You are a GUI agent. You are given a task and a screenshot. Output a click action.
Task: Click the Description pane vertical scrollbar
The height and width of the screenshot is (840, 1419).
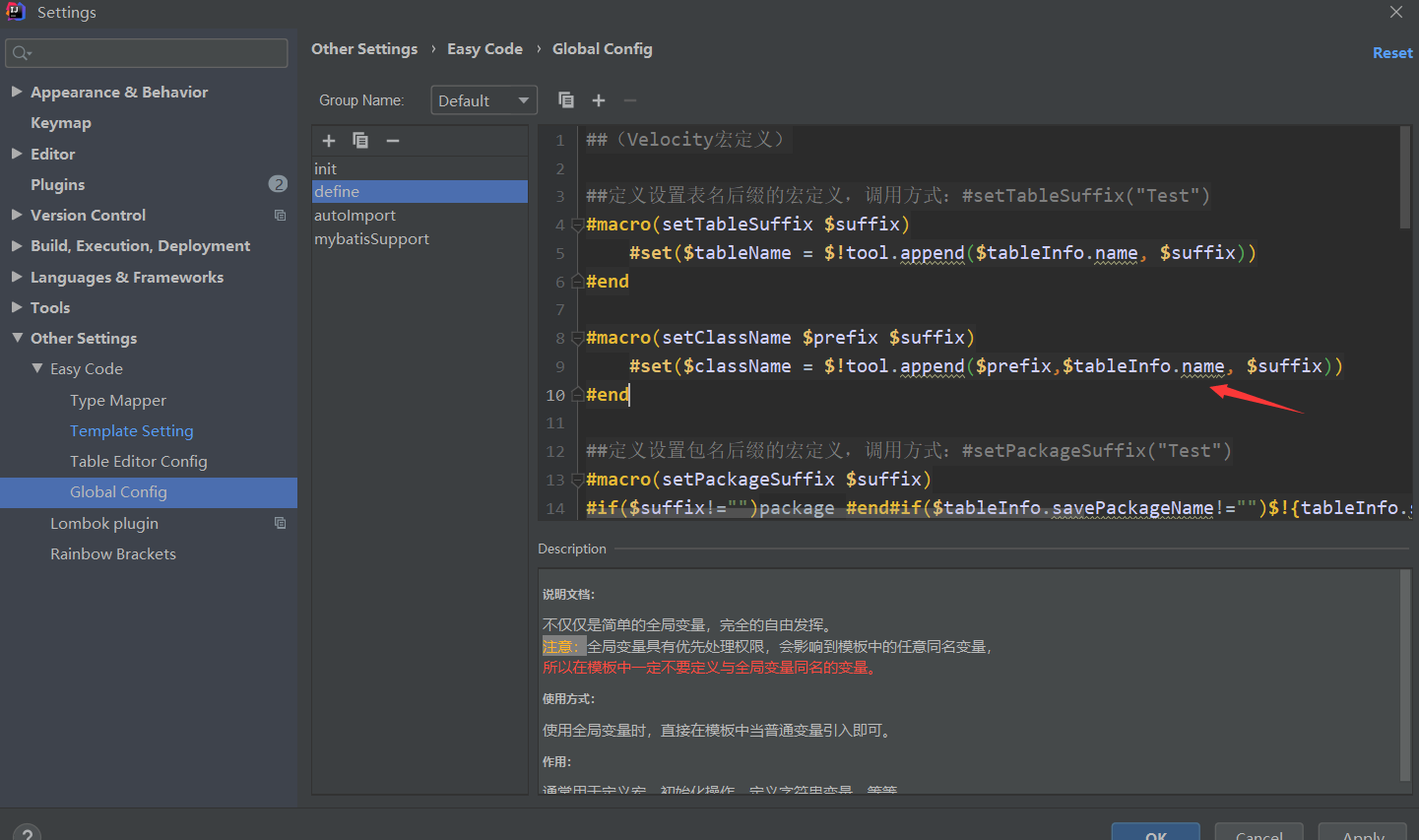(x=1405, y=675)
